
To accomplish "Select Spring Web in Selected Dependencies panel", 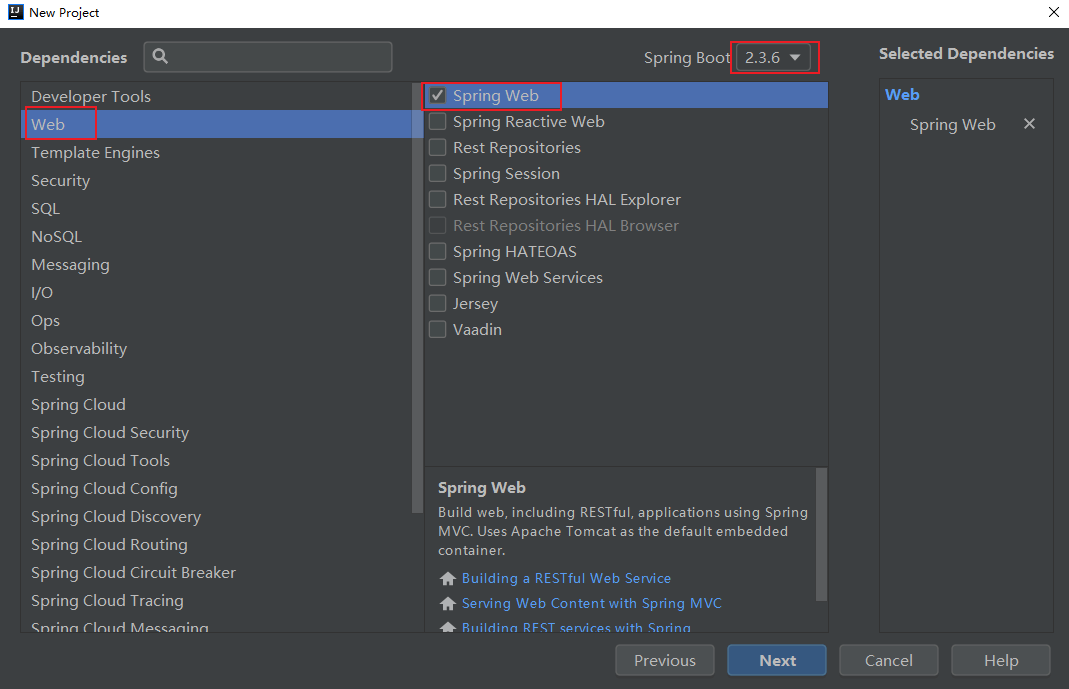I will pyautogui.click(x=952, y=125).
